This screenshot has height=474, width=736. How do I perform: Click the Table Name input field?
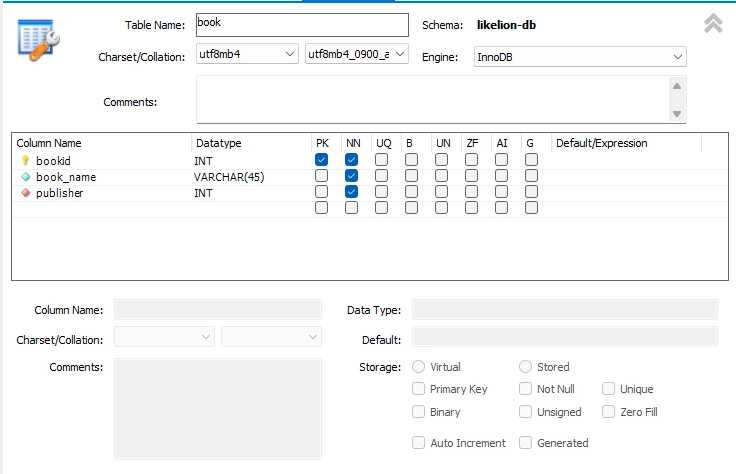(301, 24)
